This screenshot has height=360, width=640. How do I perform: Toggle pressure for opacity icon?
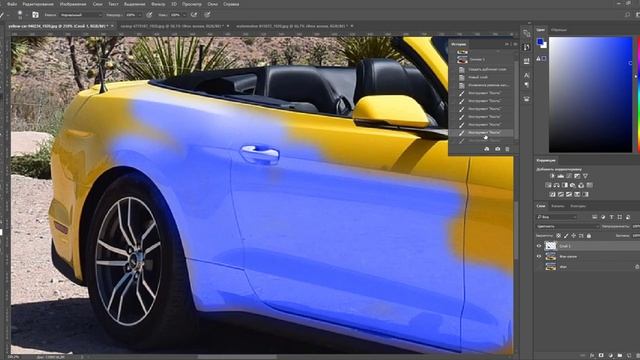[x=149, y=15]
